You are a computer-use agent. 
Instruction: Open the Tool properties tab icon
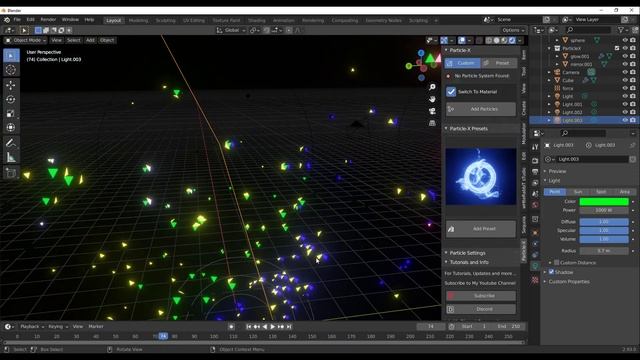pos(535,147)
